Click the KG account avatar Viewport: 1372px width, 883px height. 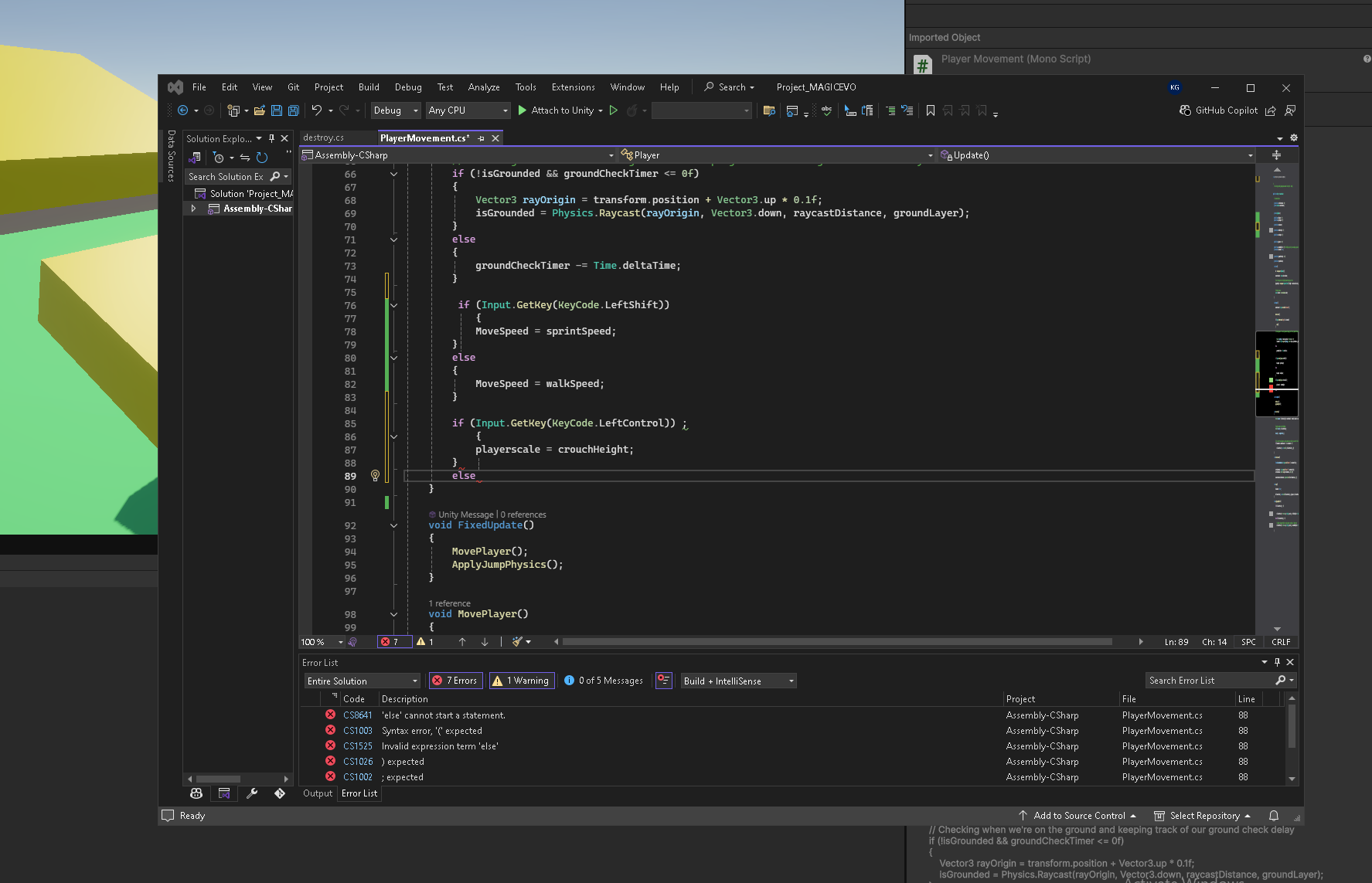point(1174,87)
